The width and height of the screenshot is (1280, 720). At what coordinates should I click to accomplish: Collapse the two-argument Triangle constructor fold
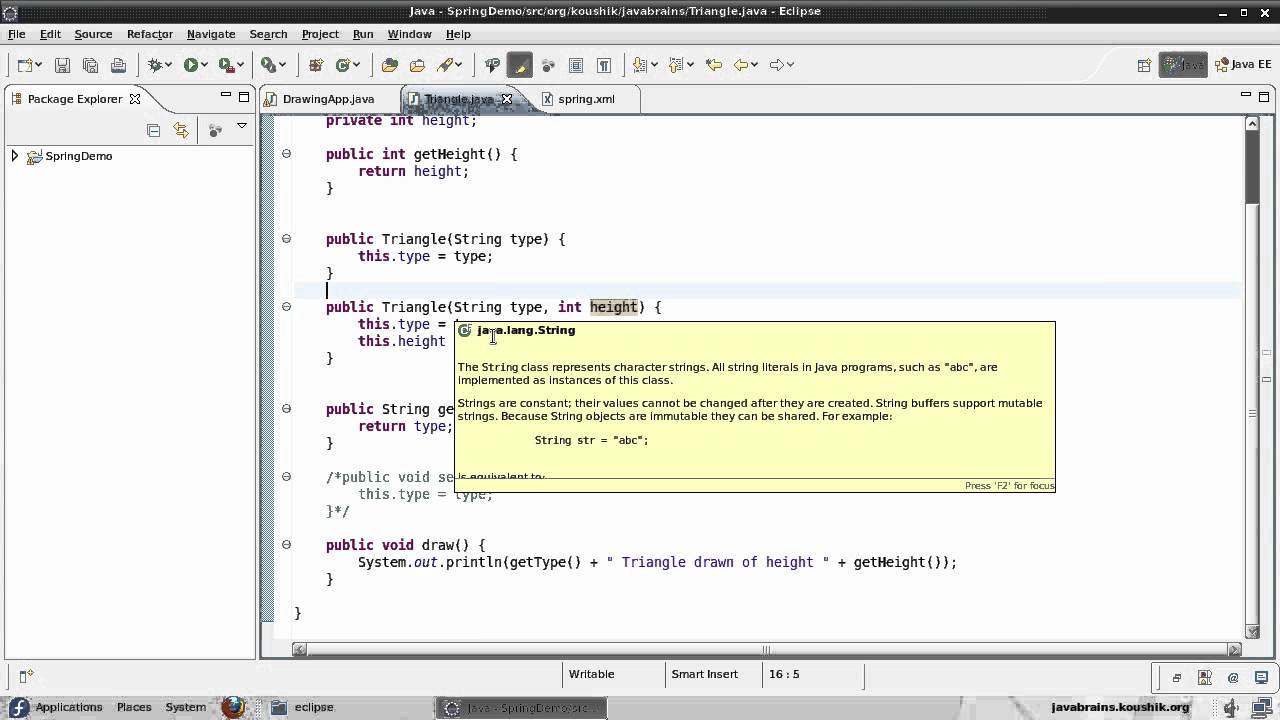286,307
